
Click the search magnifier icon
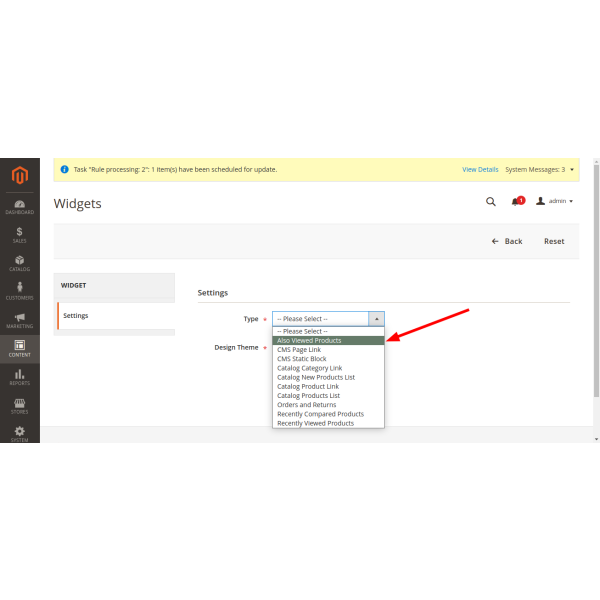click(490, 201)
